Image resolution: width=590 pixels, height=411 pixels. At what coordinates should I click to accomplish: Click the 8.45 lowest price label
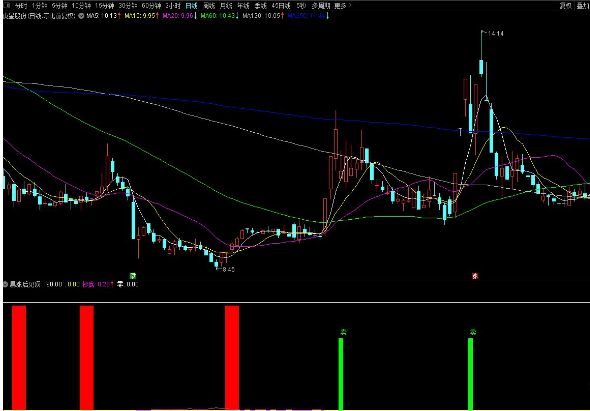pyautogui.click(x=228, y=269)
